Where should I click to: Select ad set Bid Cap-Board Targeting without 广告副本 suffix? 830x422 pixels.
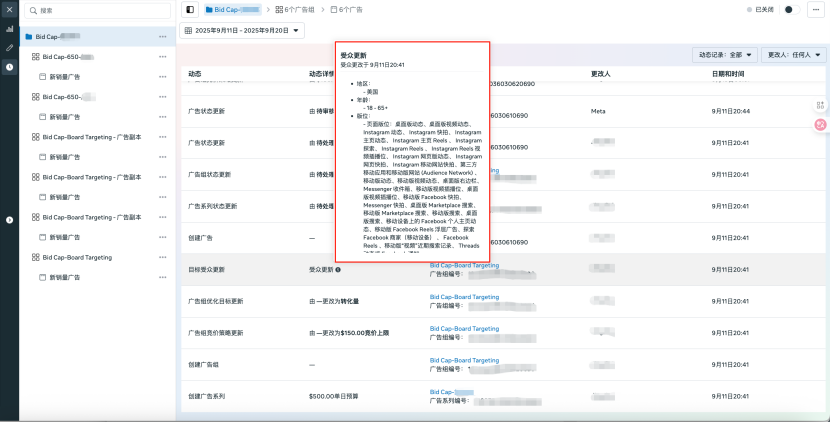coord(77,257)
